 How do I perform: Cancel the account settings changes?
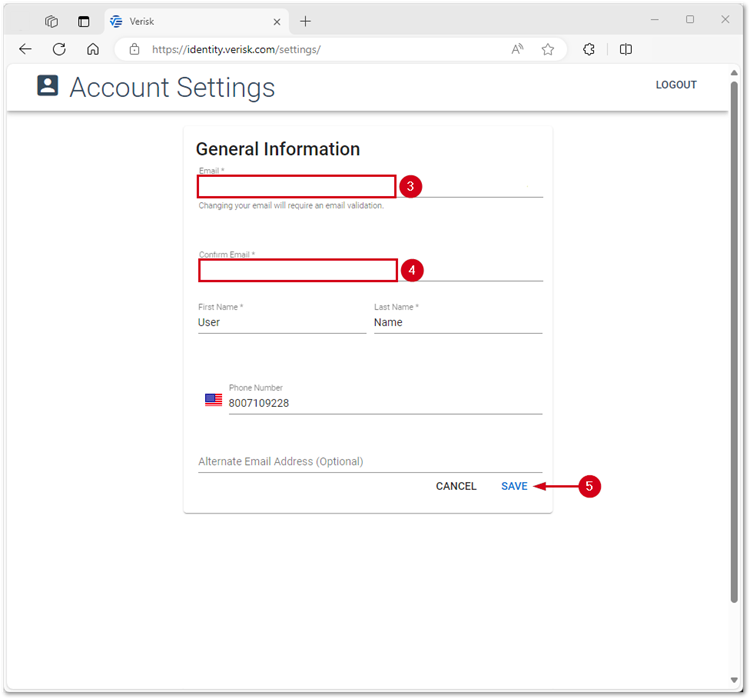coord(456,486)
